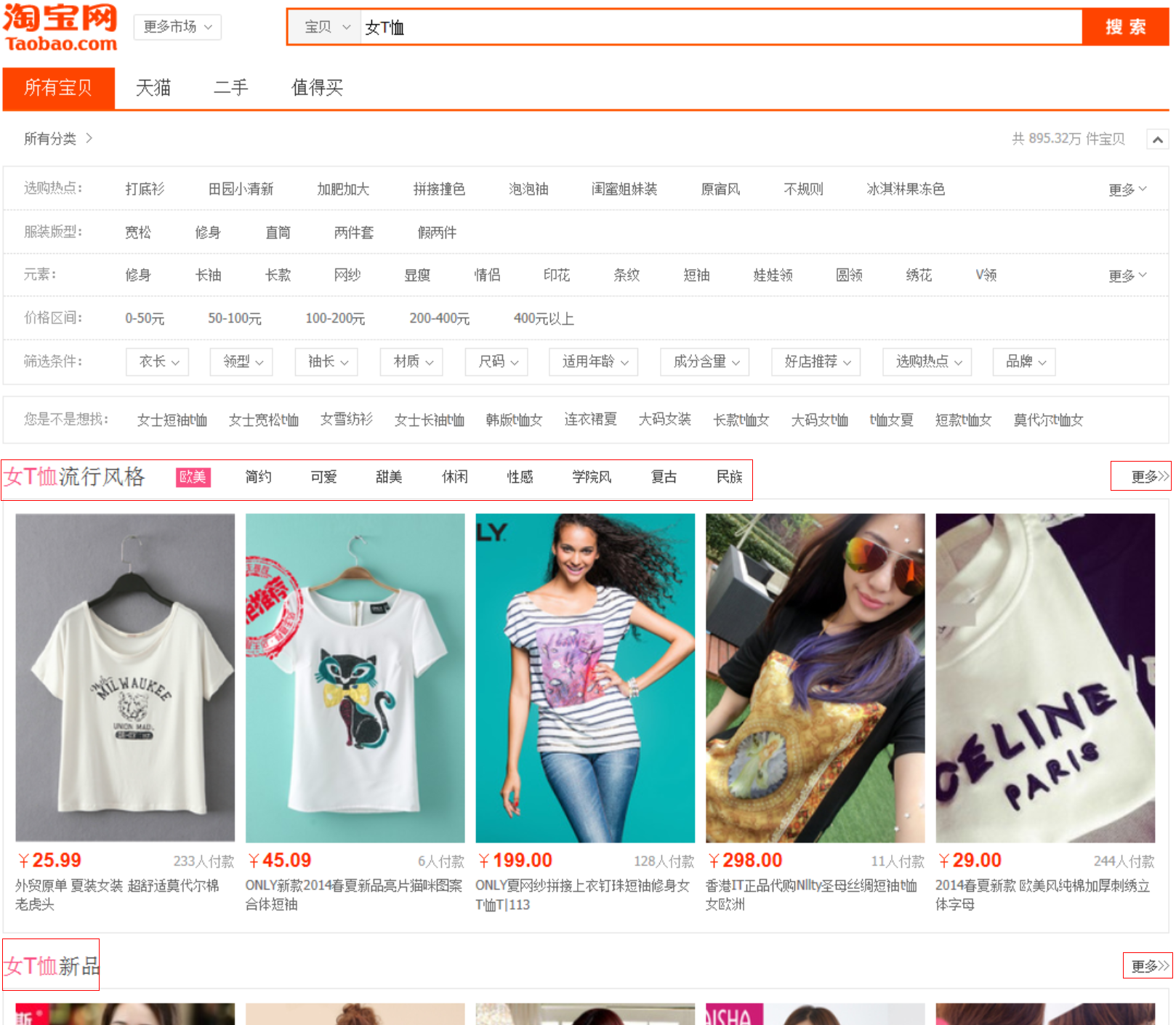Screen dimensions: 1176x1025
Task: Choose the 100-200元 price range
Action: pos(335,318)
